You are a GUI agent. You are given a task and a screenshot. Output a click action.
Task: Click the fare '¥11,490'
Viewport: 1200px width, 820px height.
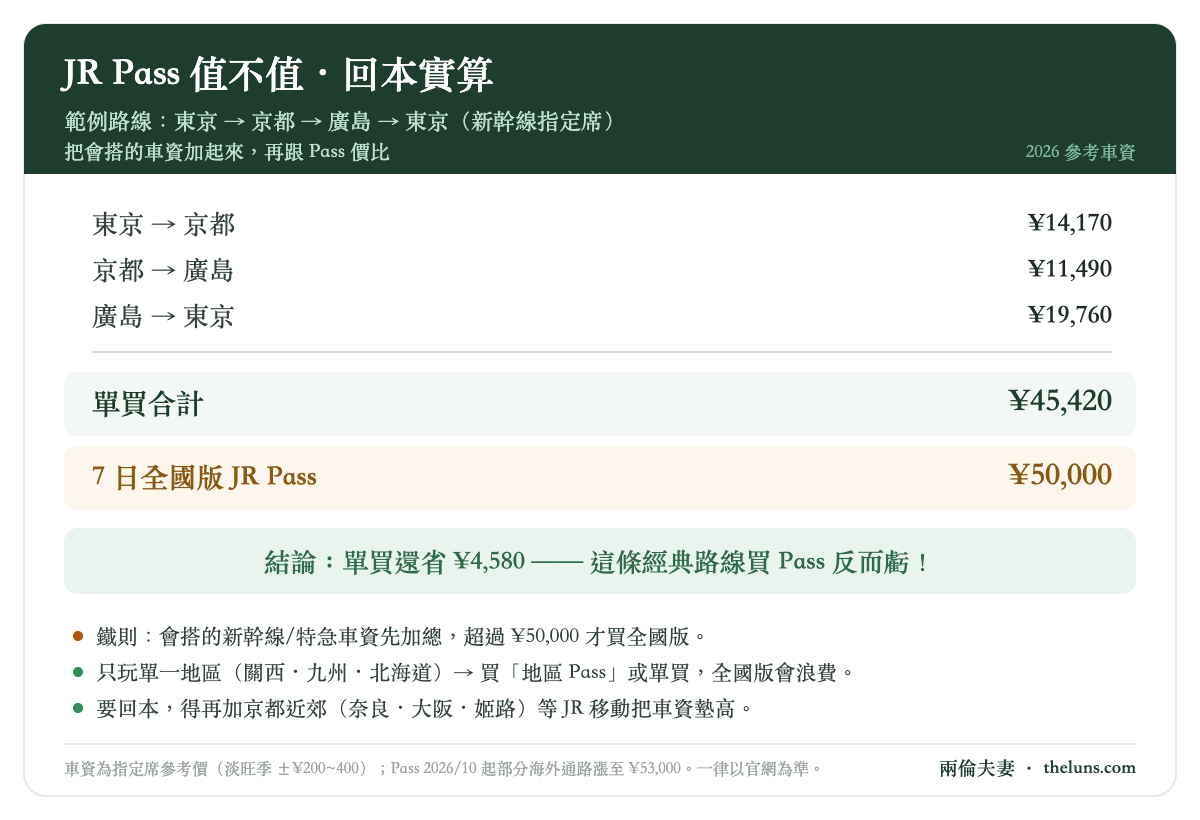coord(1069,269)
